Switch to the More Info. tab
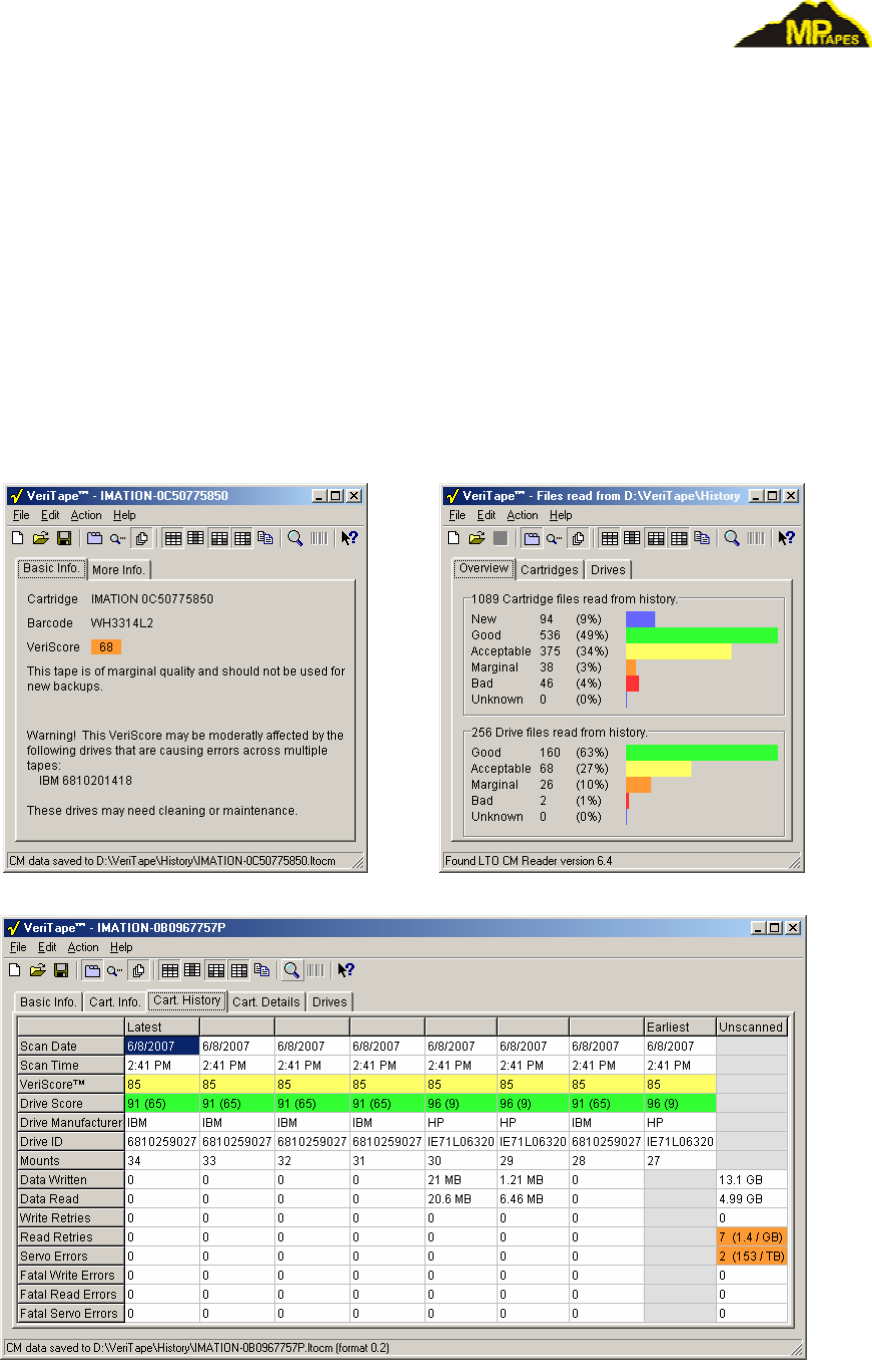 point(119,570)
